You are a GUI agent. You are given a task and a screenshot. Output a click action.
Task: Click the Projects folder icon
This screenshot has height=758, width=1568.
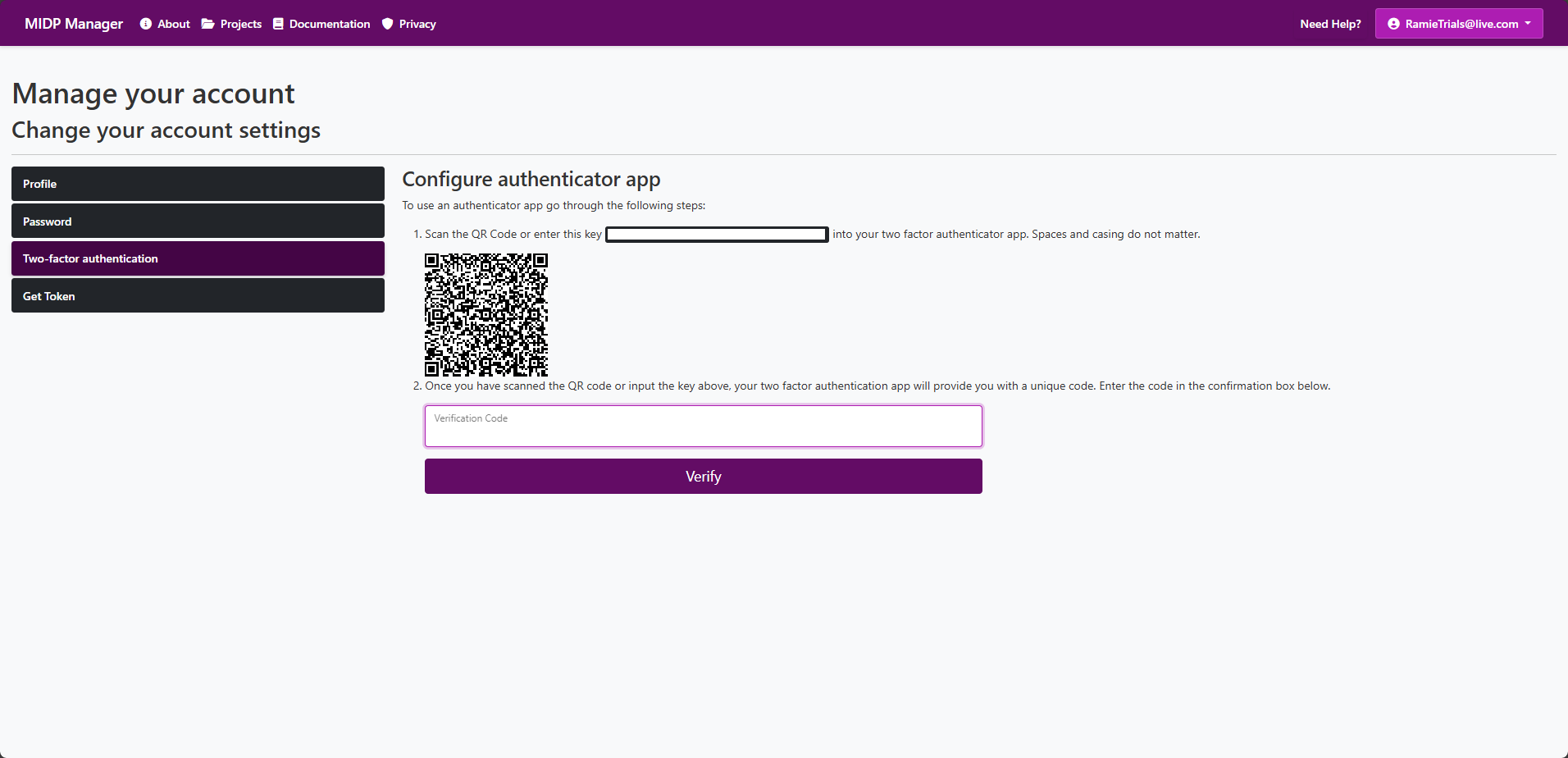point(208,24)
